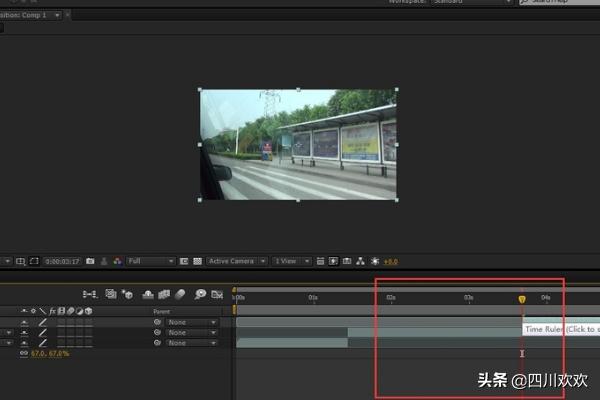Open the grid and guide options
This screenshot has width=600, height=400.
click(x=21, y=261)
